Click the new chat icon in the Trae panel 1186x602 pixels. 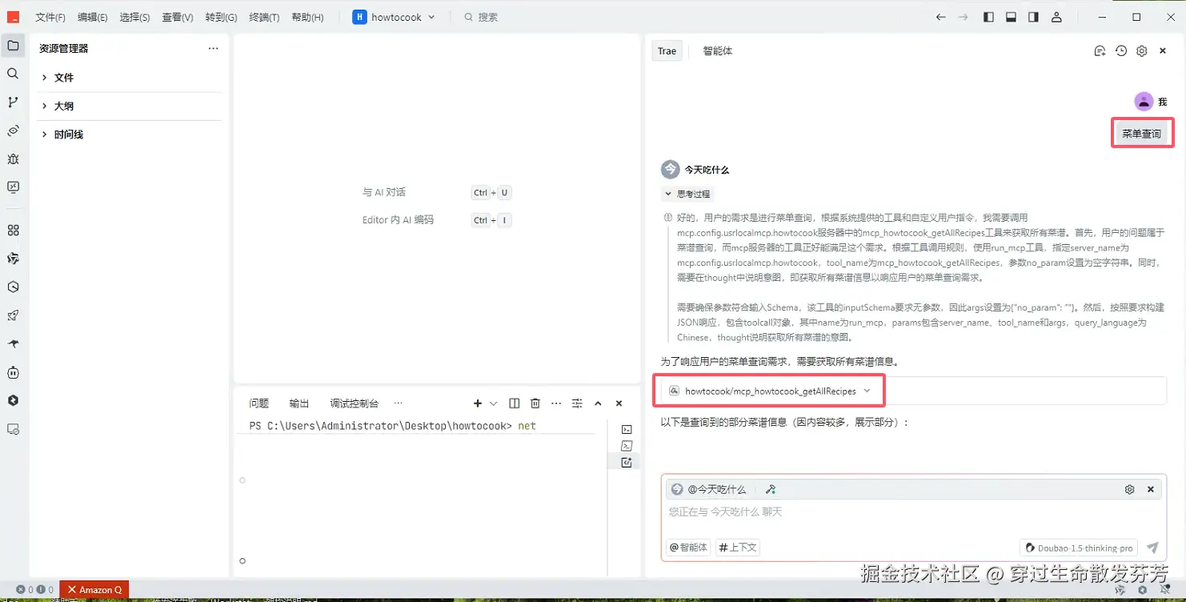[x=1100, y=51]
